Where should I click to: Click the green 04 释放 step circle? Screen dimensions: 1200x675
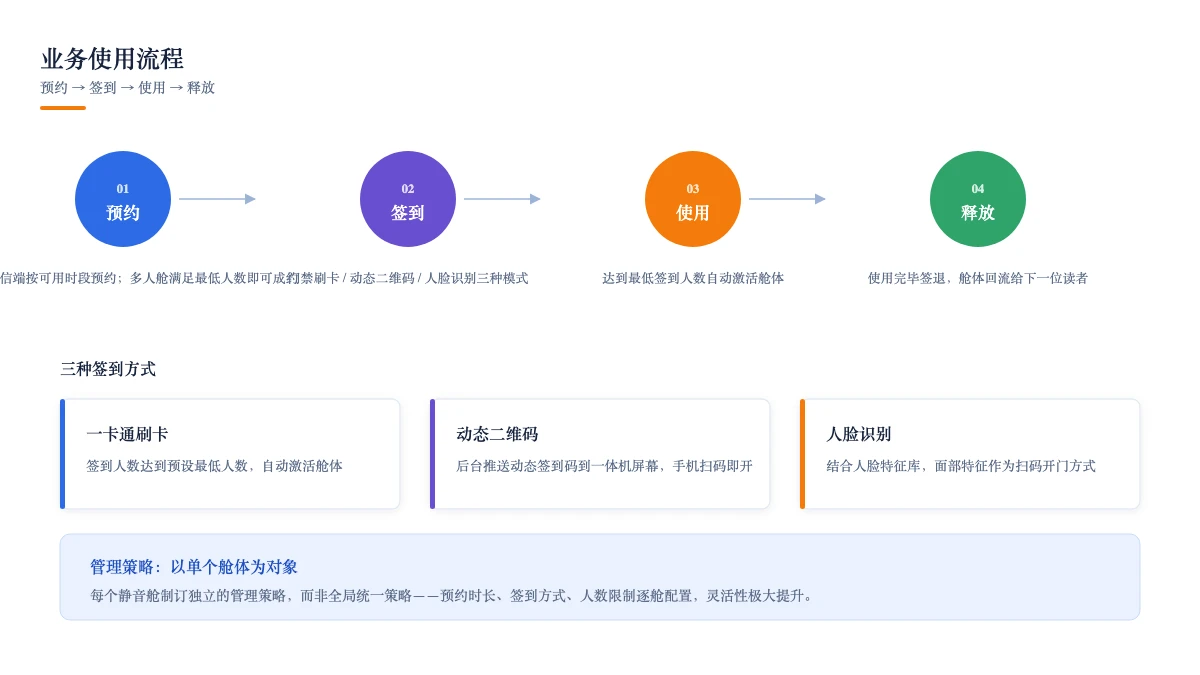pyautogui.click(x=978, y=199)
